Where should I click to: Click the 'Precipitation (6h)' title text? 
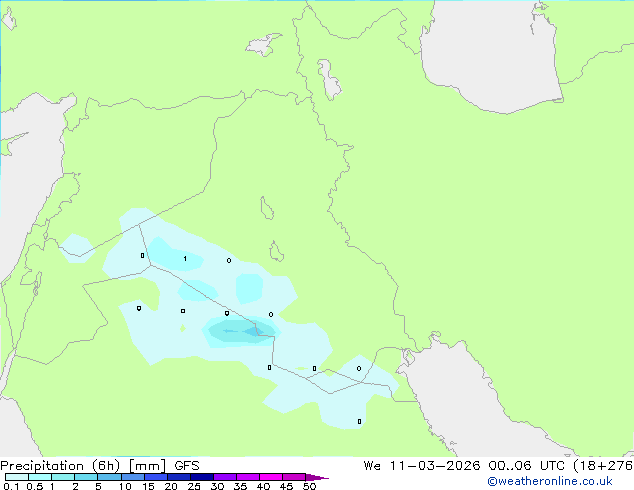coord(60,466)
